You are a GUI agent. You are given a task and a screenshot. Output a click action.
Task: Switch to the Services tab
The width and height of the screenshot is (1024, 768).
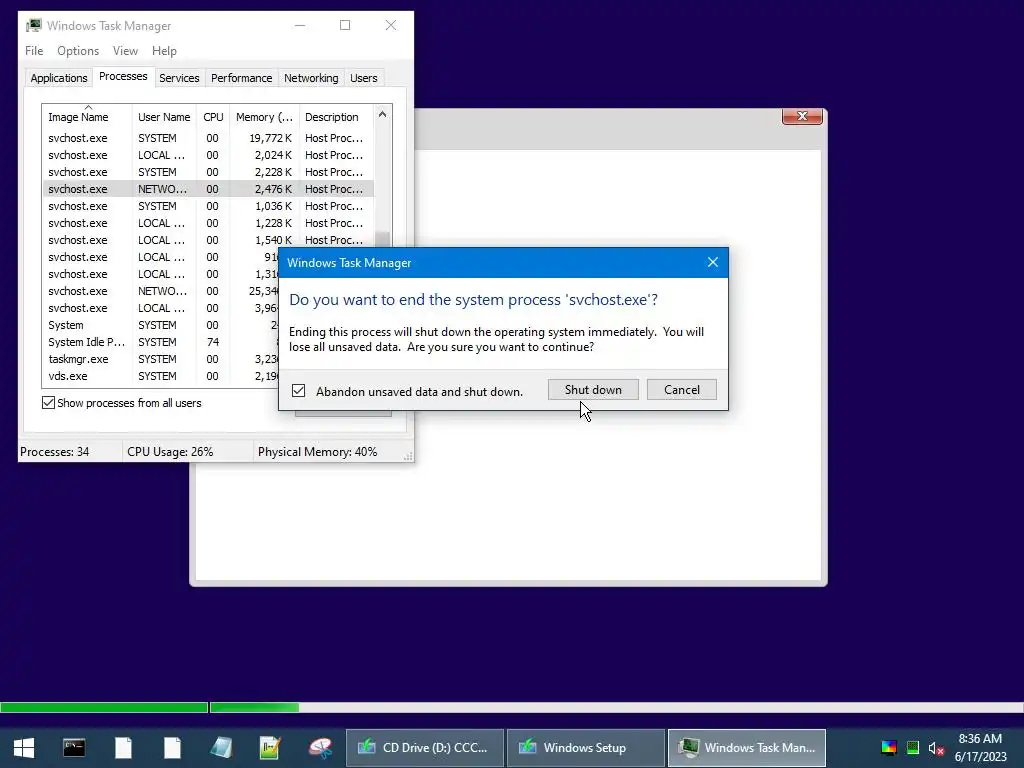179,78
